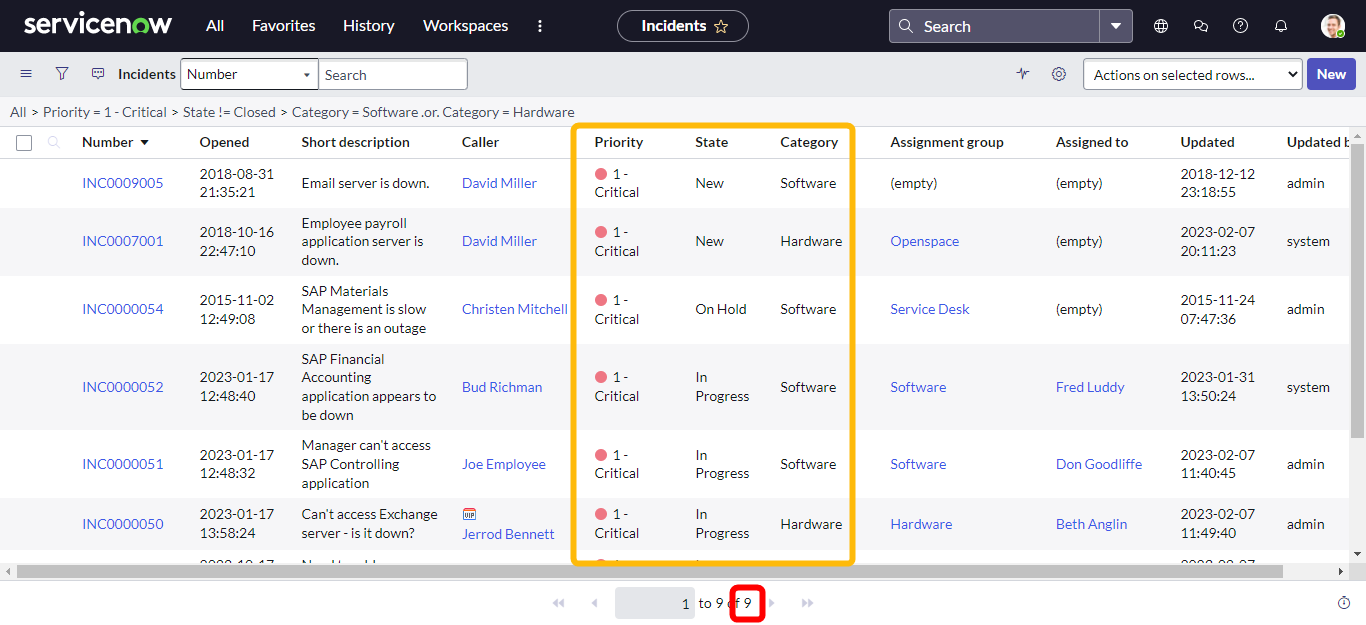Create a record with the New button
Image resolution: width=1366 pixels, height=625 pixels.
pyautogui.click(x=1331, y=74)
